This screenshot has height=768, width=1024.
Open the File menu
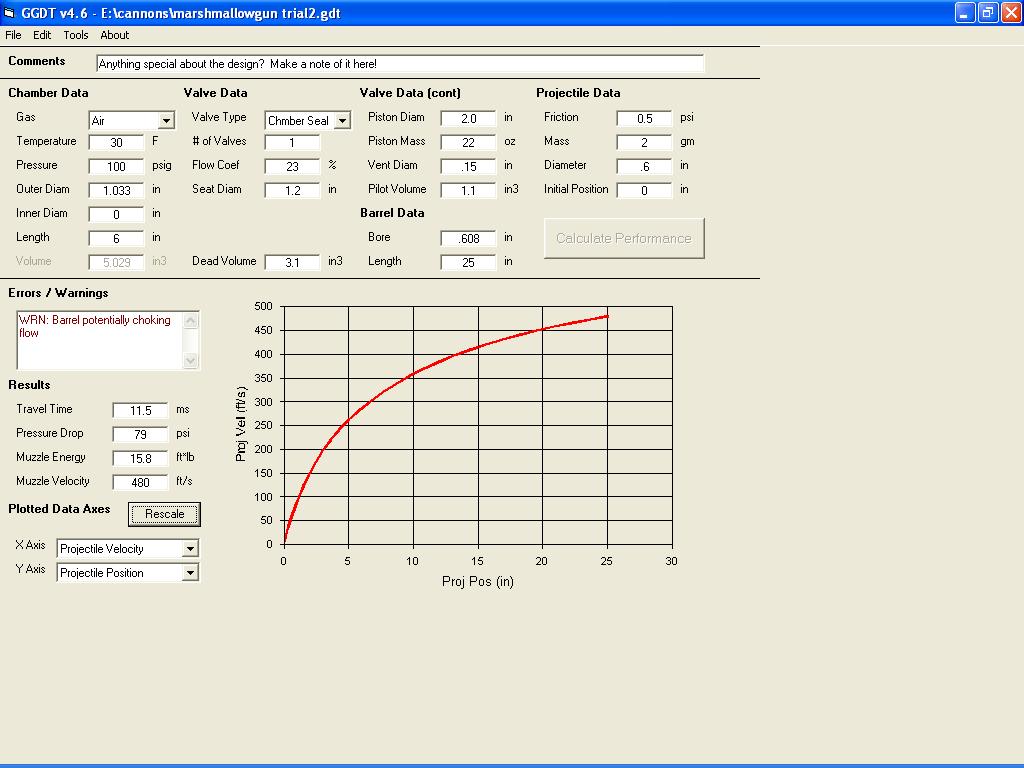[x=13, y=35]
